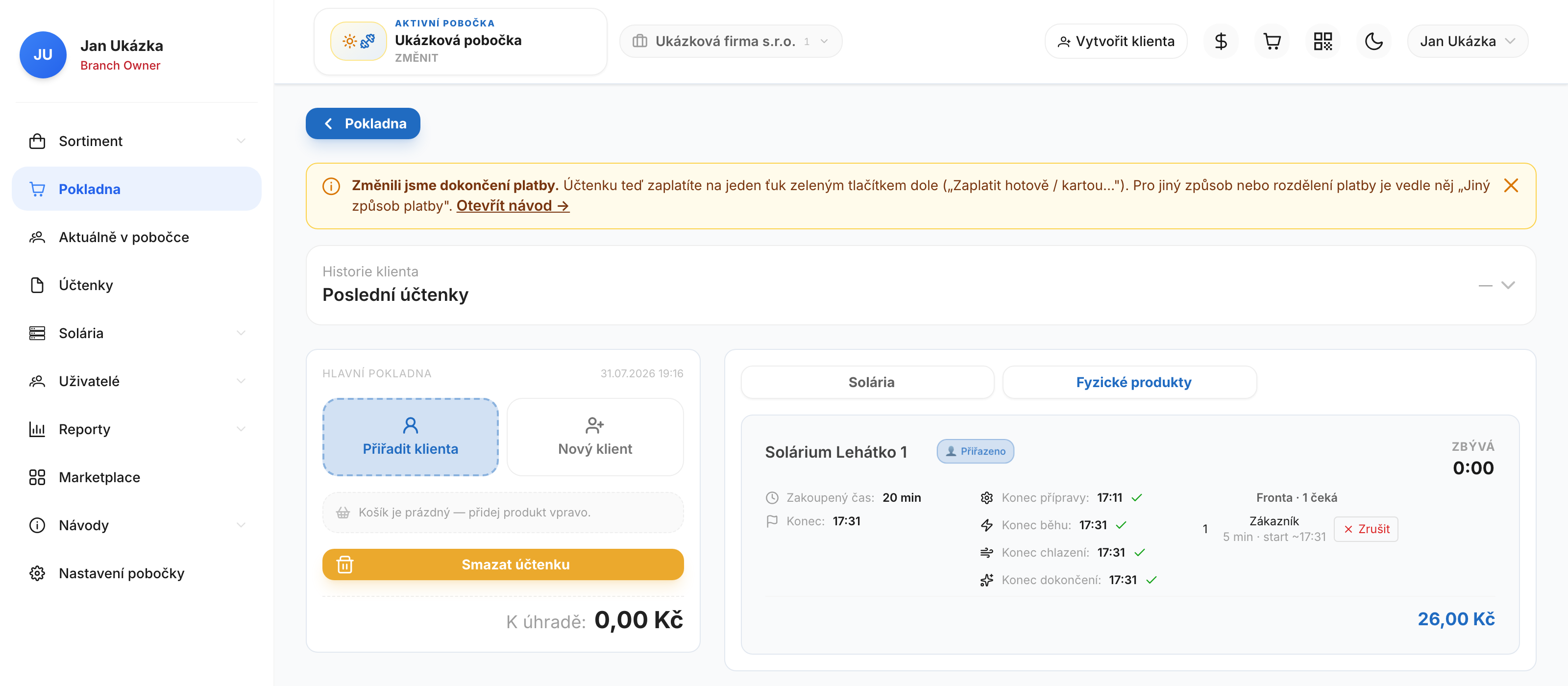This screenshot has height=686, width=1568.
Task: Click ZMĚNIT to change active branch
Action: pyautogui.click(x=416, y=58)
